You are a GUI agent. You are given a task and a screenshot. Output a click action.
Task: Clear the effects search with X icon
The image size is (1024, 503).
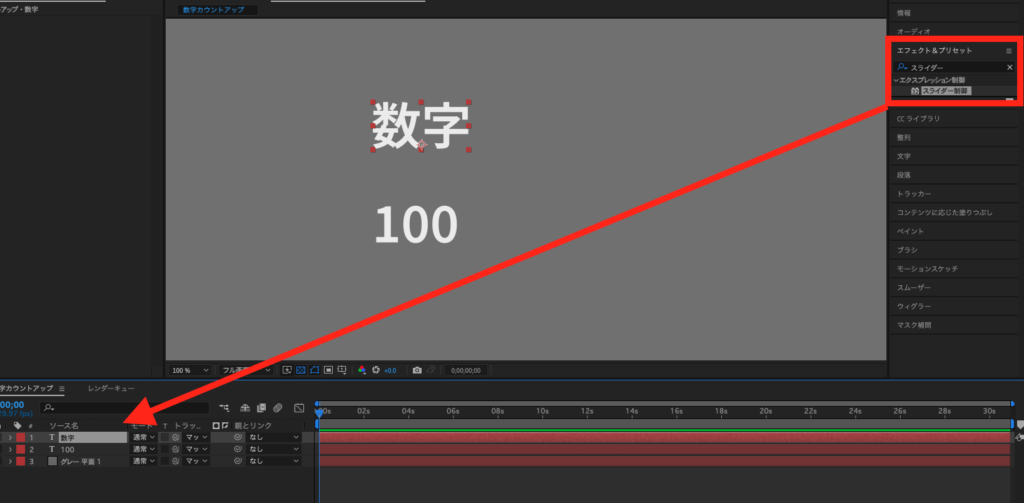pos(1009,67)
